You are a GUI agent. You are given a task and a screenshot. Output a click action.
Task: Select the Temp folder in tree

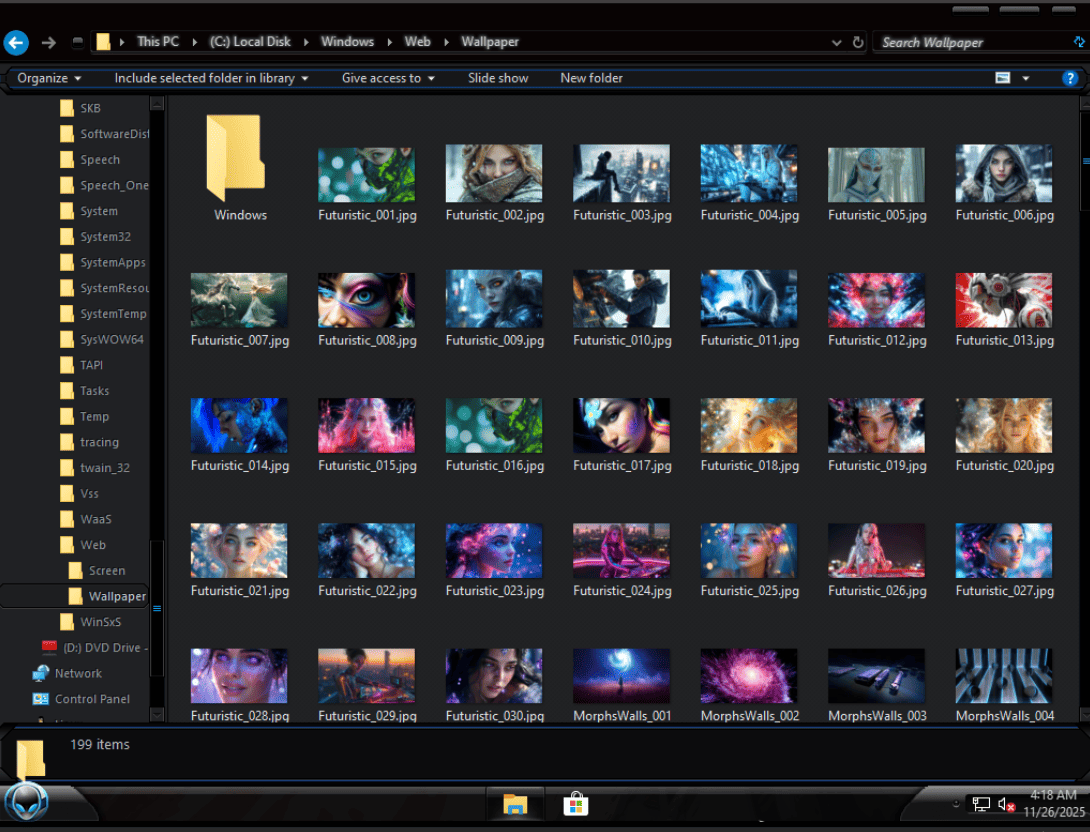[84, 416]
